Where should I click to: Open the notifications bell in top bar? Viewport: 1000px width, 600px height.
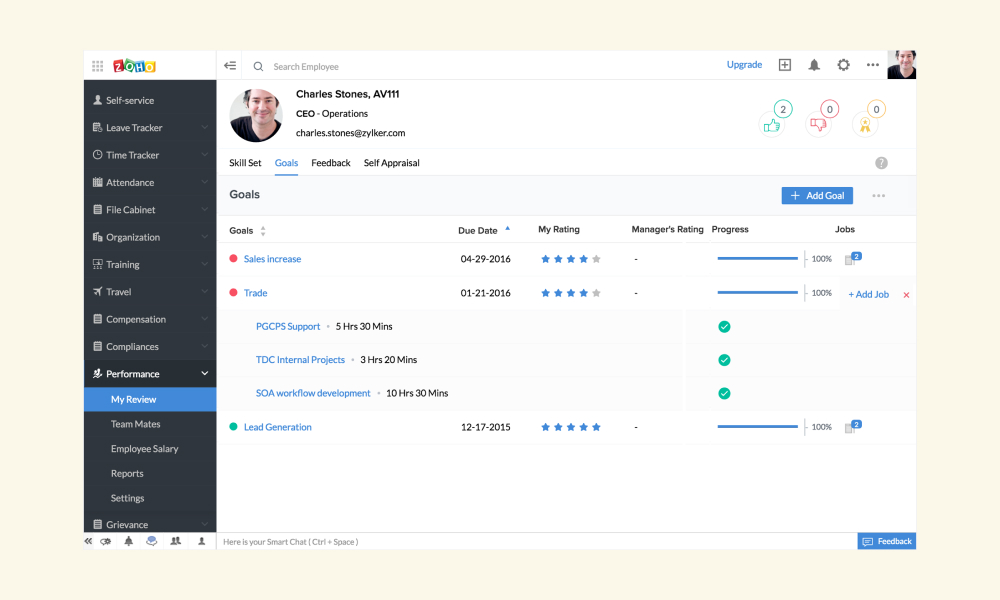point(814,64)
